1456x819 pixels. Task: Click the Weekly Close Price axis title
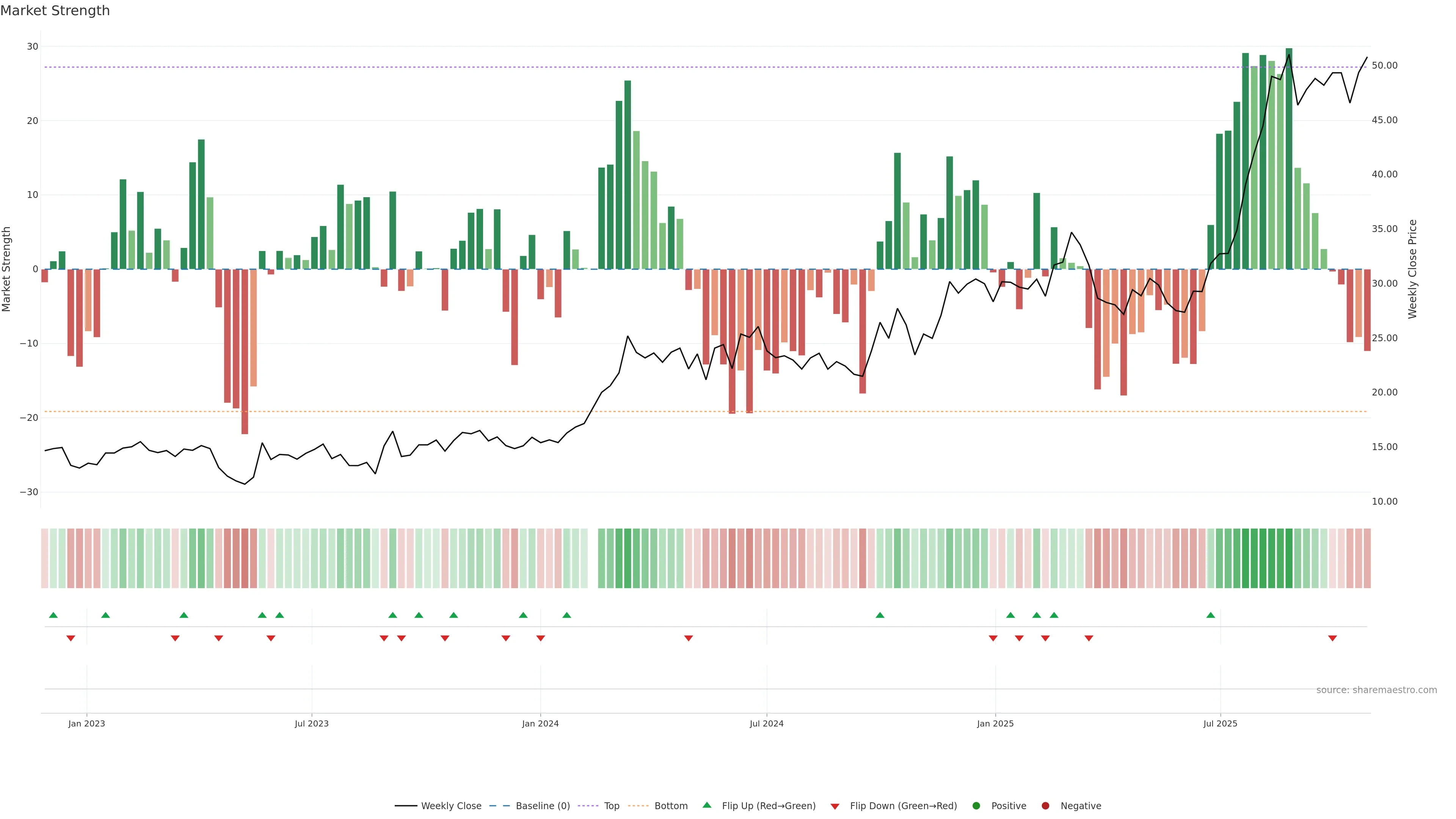[1412, 269]
